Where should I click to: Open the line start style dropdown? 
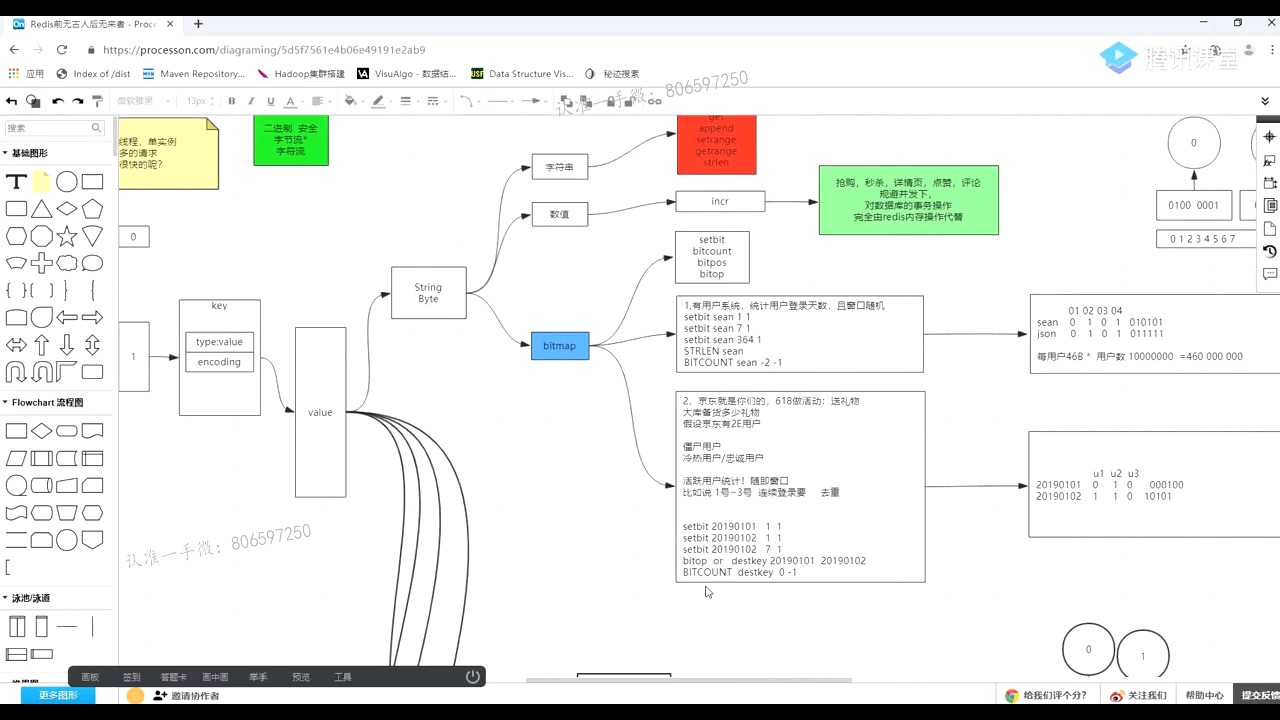coord(500,101)
